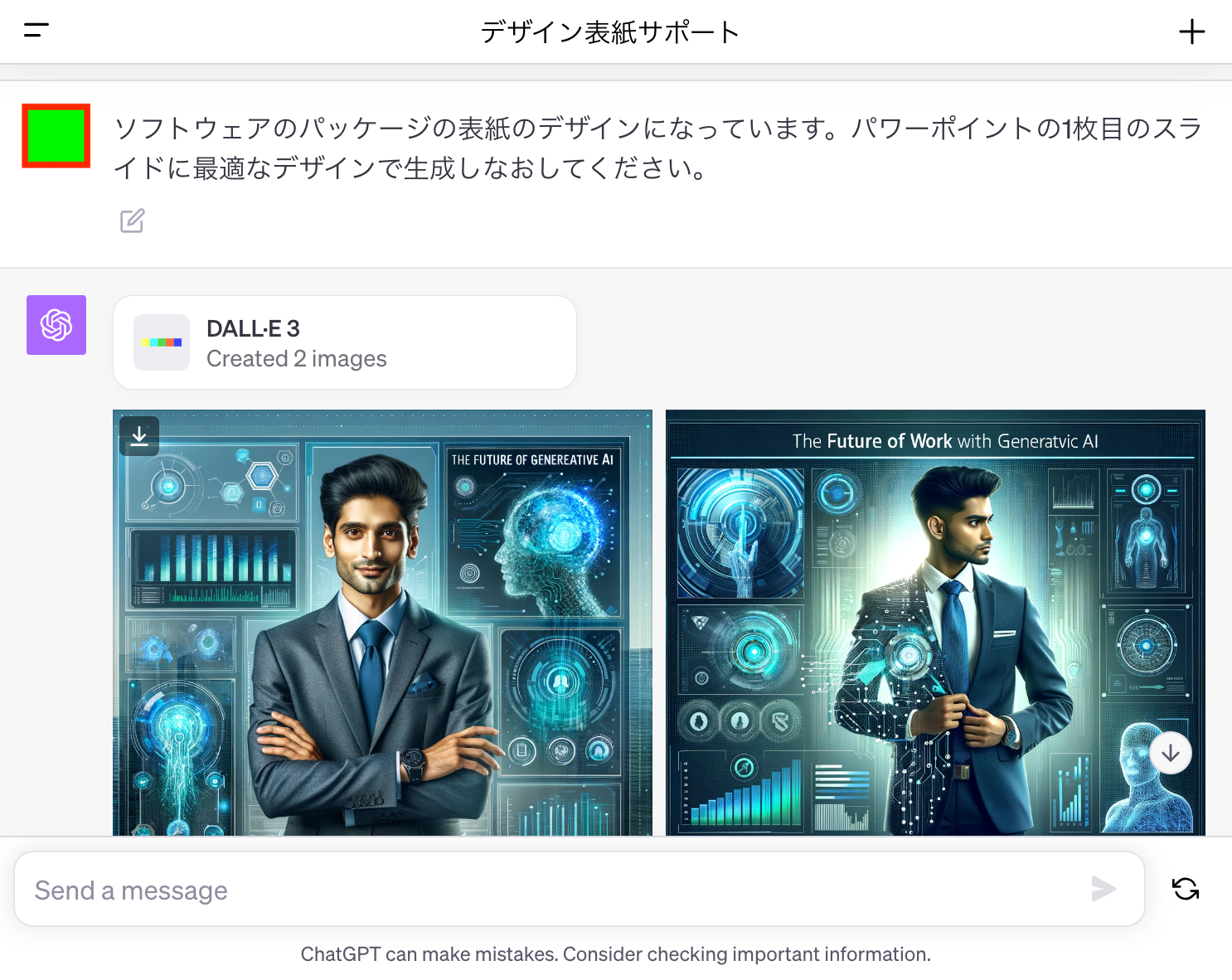Click the DALL·E 3 color strip thumbnail
Image resolution: width=1232 pixels, height=980 pixels.
(x=162, y=342)
